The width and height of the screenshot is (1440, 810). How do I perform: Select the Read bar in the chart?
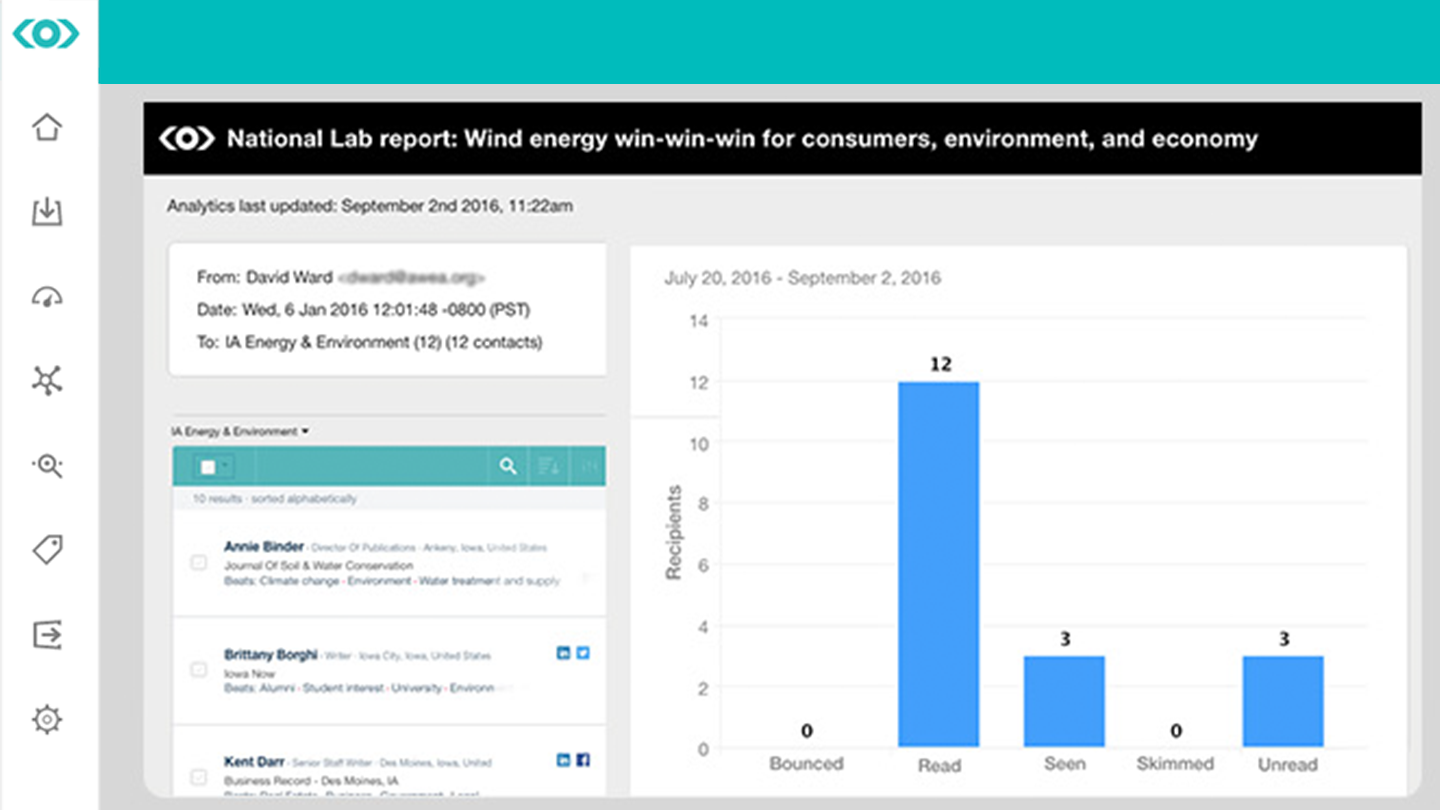click(939, 560)
